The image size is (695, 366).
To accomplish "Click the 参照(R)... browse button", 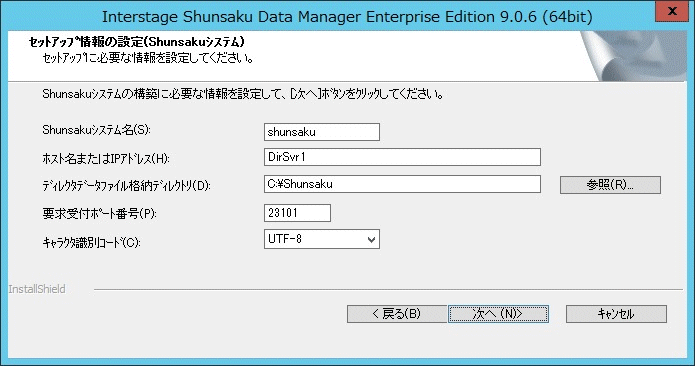I will [x=610, y=185].
